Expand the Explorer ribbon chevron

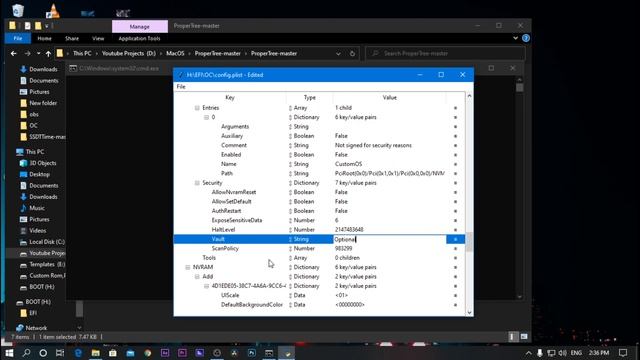(516, 38)
